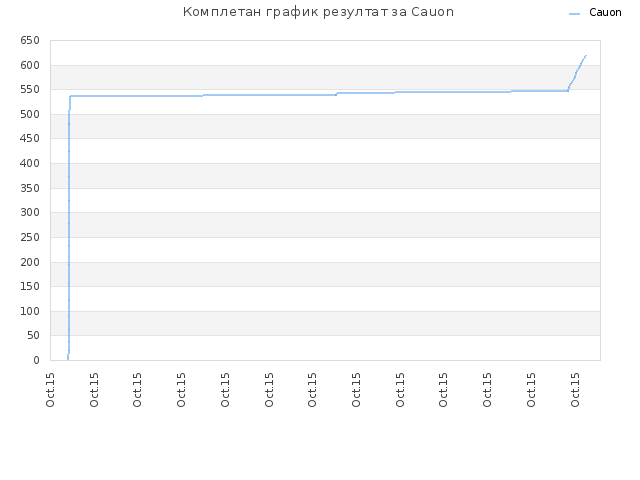Click the 350 y-axis label
Image resolution: width=640 pixels, height=480 pixels.
pyautogui.click(x=30, y=188)
